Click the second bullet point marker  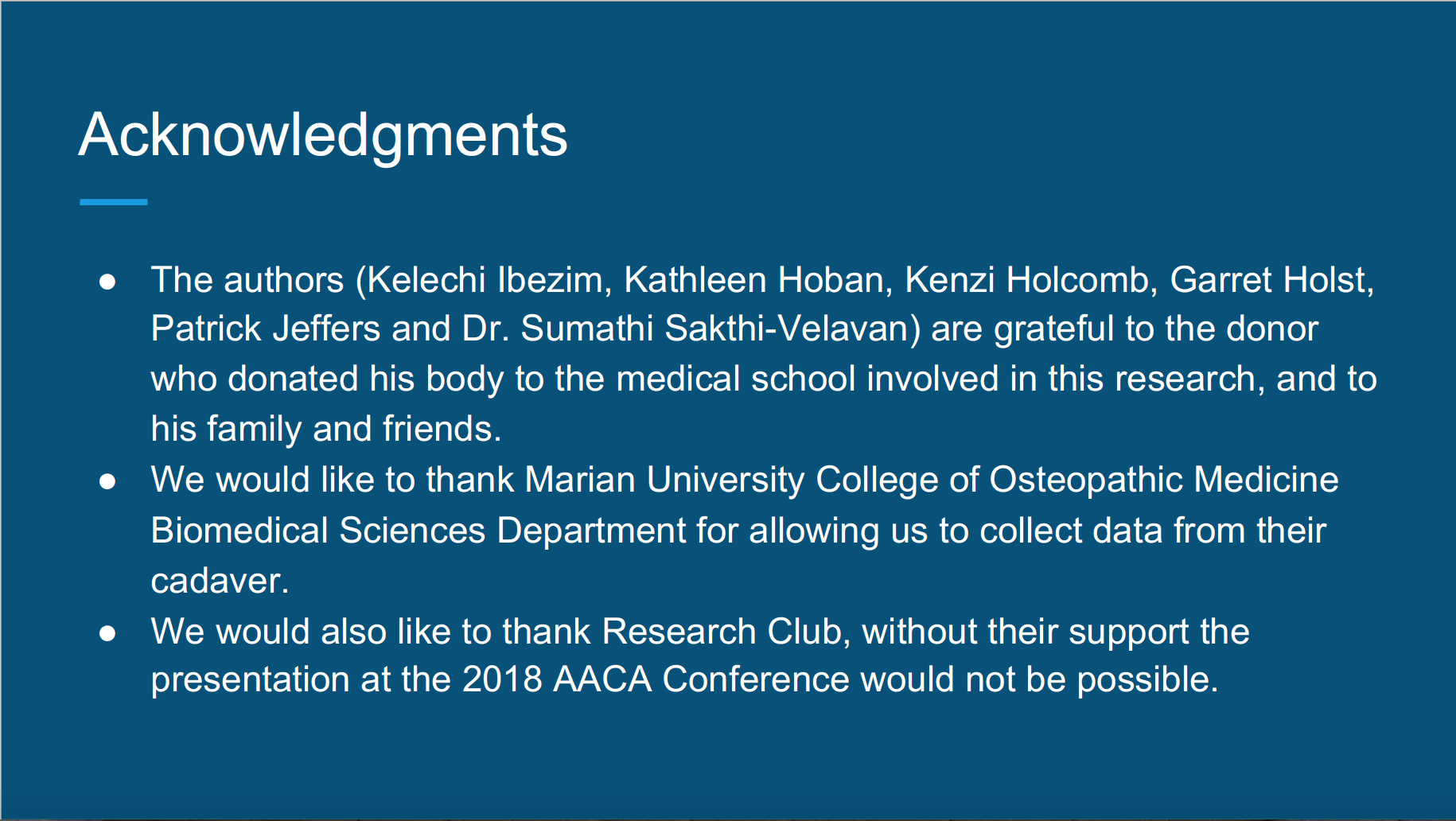(x=107, y=481)
